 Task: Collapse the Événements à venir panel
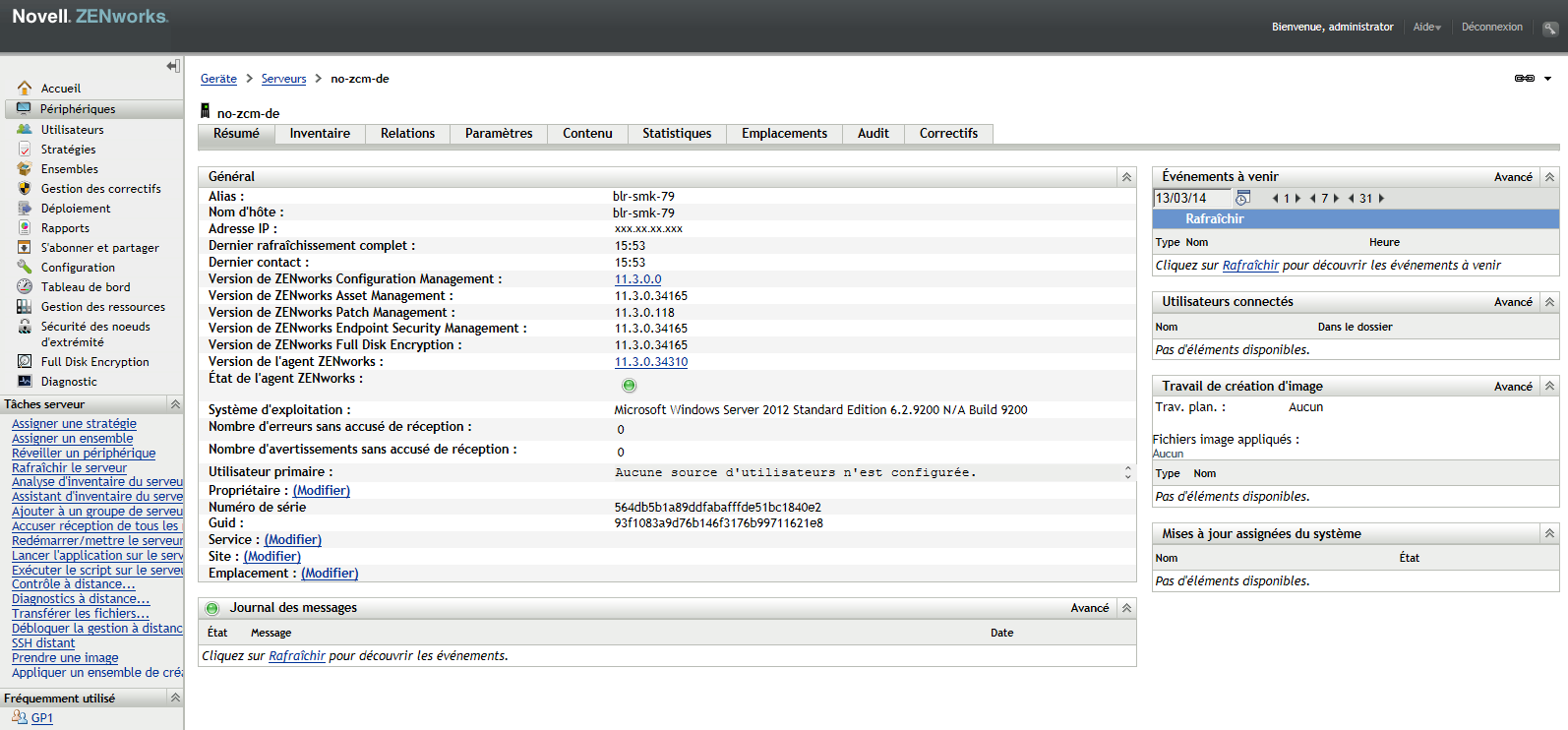1549,177
